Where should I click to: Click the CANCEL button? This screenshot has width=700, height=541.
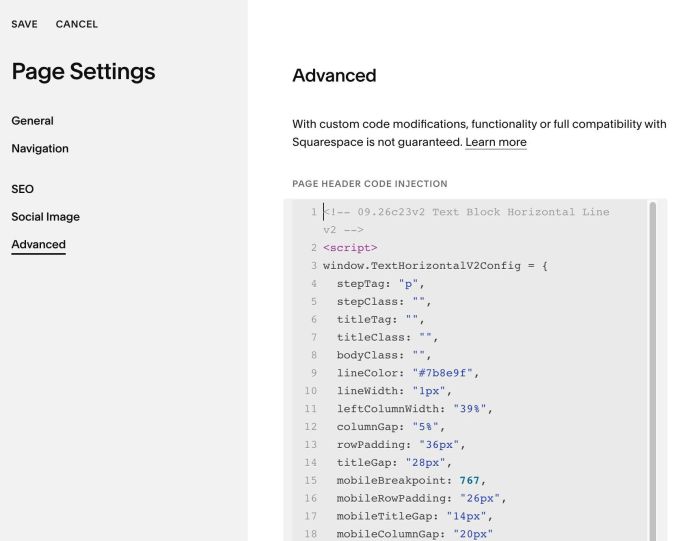(76, 24)
